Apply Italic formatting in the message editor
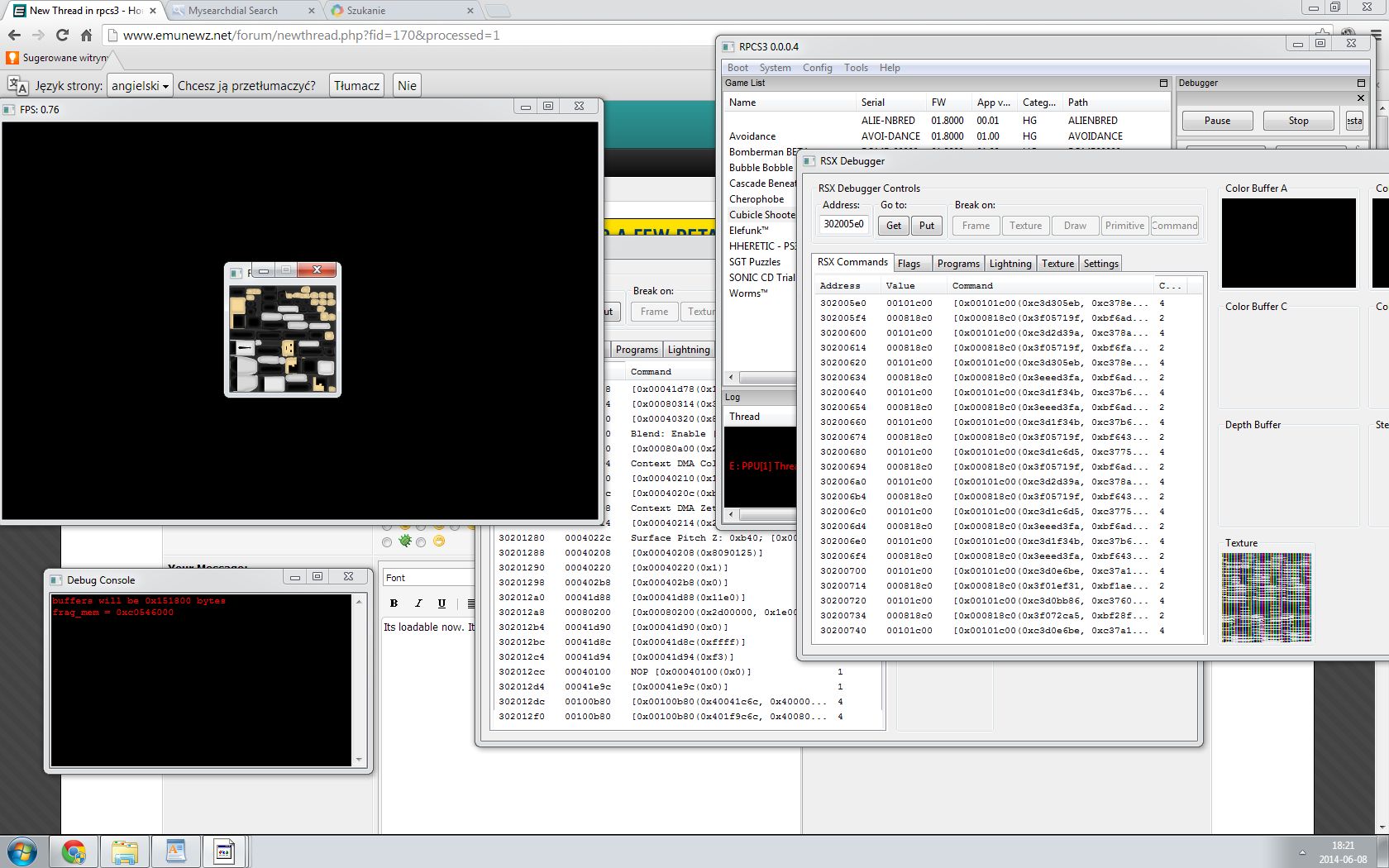 coord(418,603)
